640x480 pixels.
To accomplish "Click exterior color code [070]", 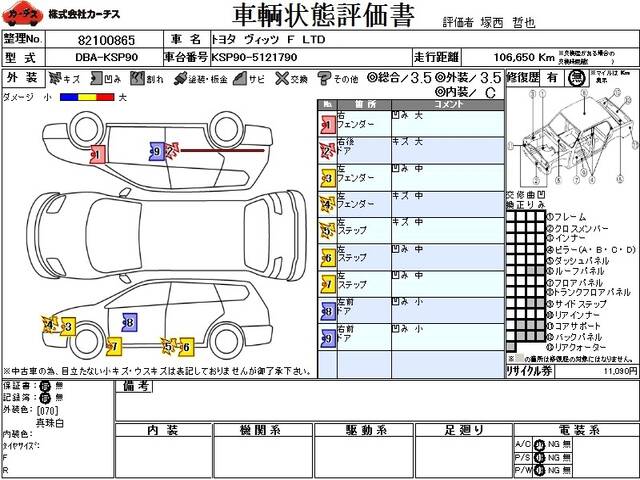I will coord(47,410).
